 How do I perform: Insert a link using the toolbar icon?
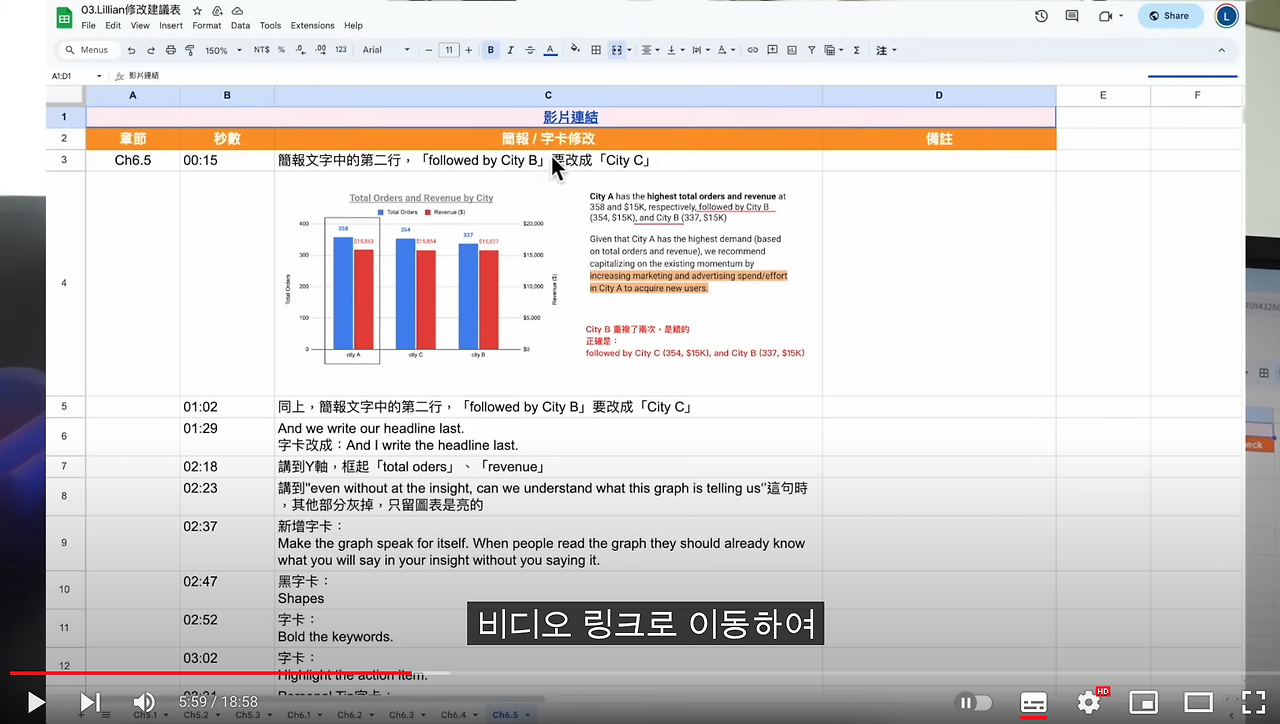pos(751,50)
